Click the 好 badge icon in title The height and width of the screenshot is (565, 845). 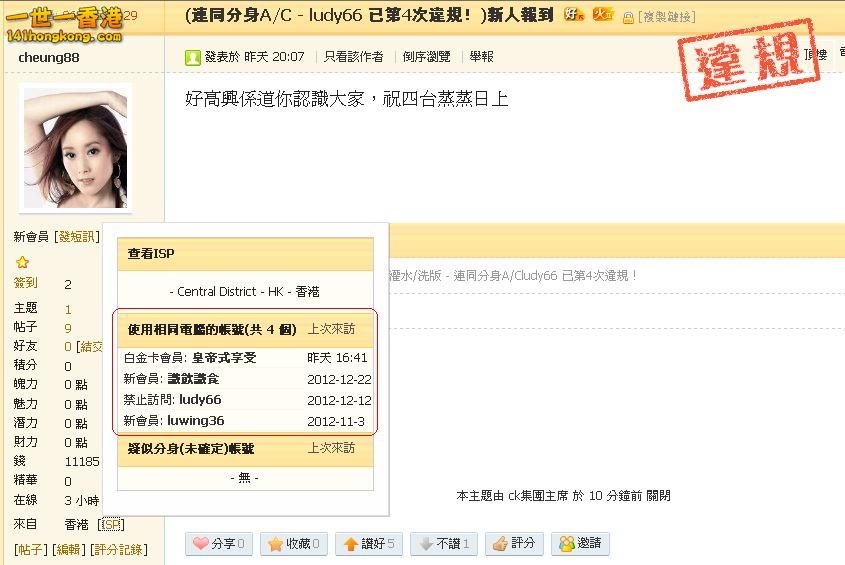click(x=573, y=15)
